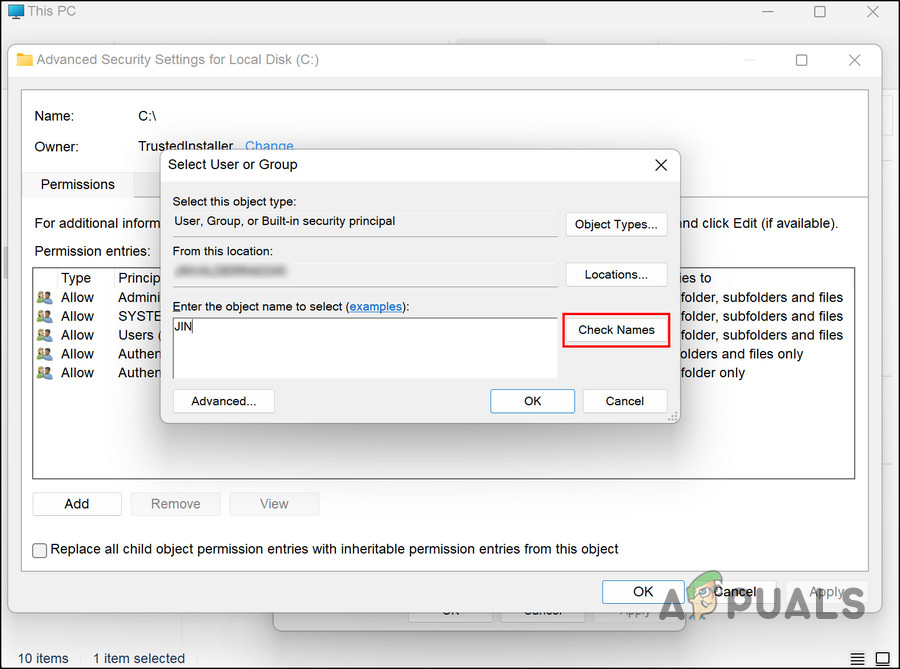Open the Locations picker
The image size is (900, 669).
pyautogui.click(x=616, y=275)
